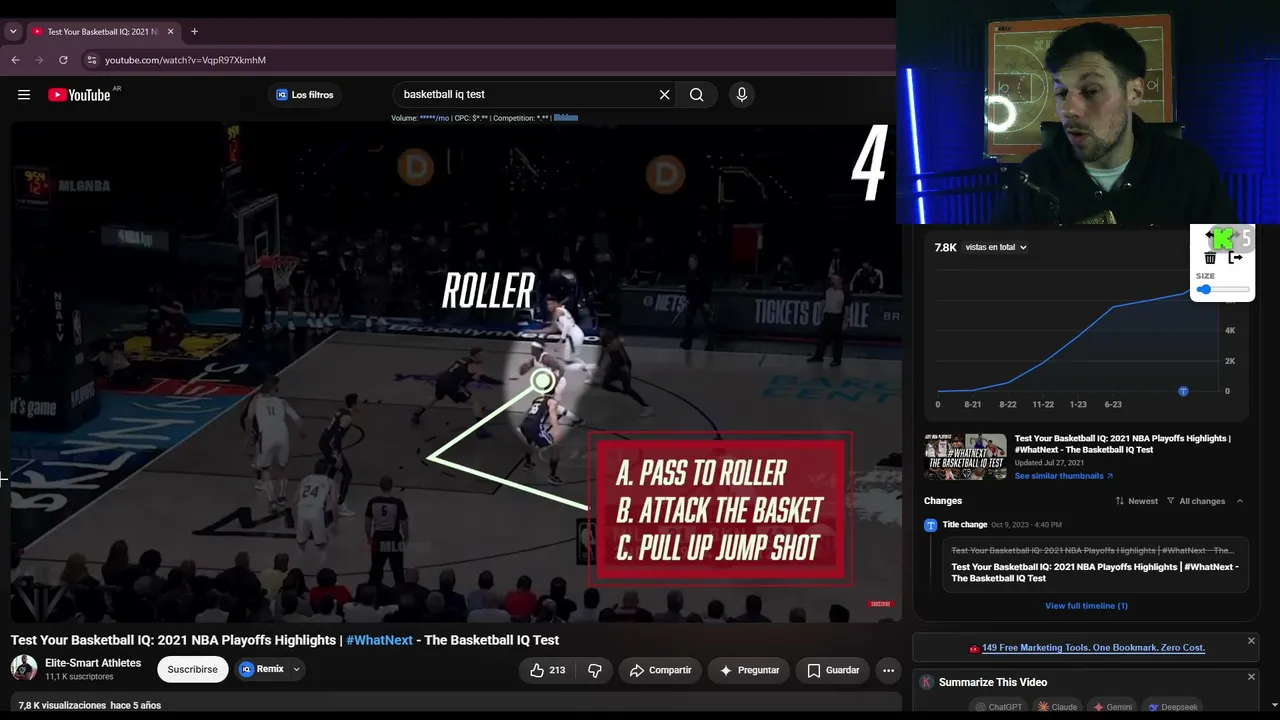Like the video with thumbs up
Screen dimensions: 1280x720
(x=546, y=670)
